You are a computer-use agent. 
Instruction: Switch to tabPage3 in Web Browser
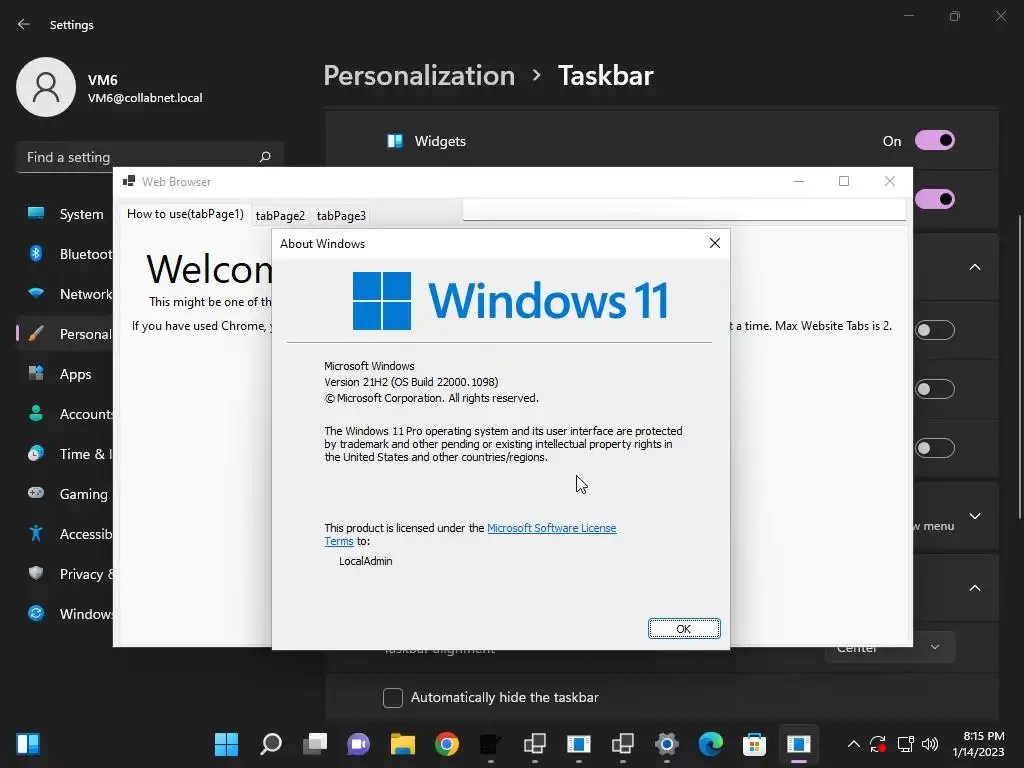pyautogui.click(x=341, y=216)
